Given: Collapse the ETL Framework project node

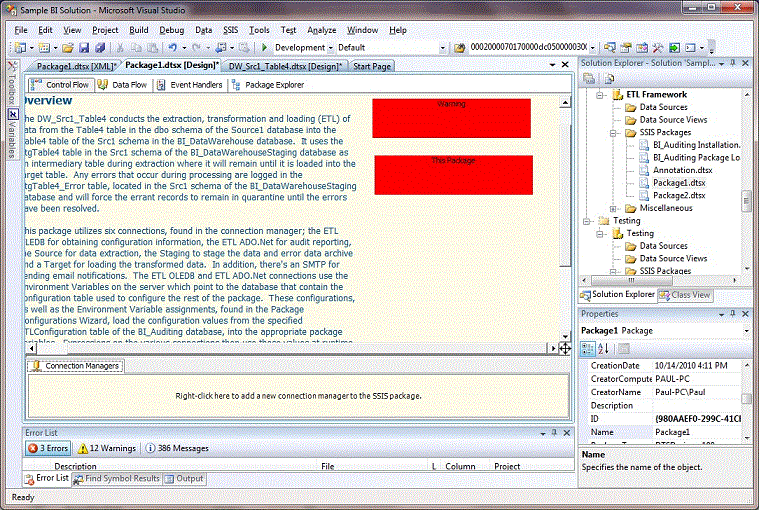Looking at the screenshot, I should pyautogui.click(x=600, y=95).
